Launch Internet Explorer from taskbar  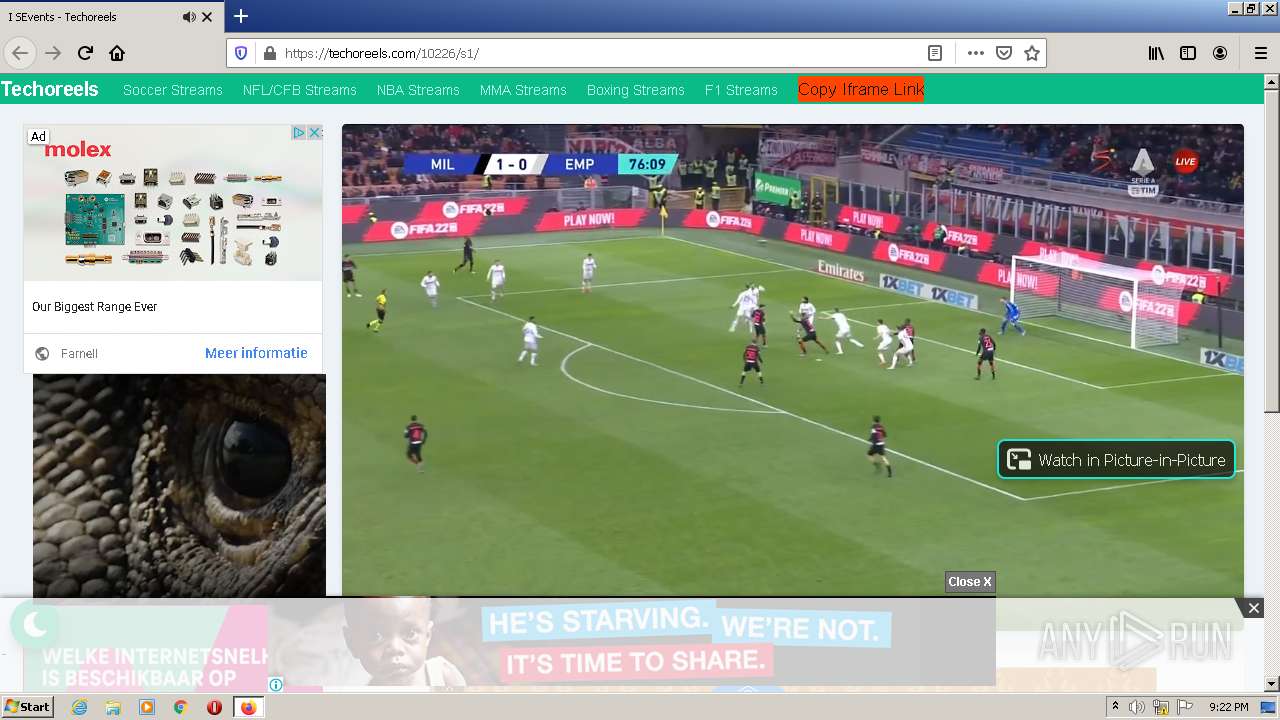tap(79, 707)
